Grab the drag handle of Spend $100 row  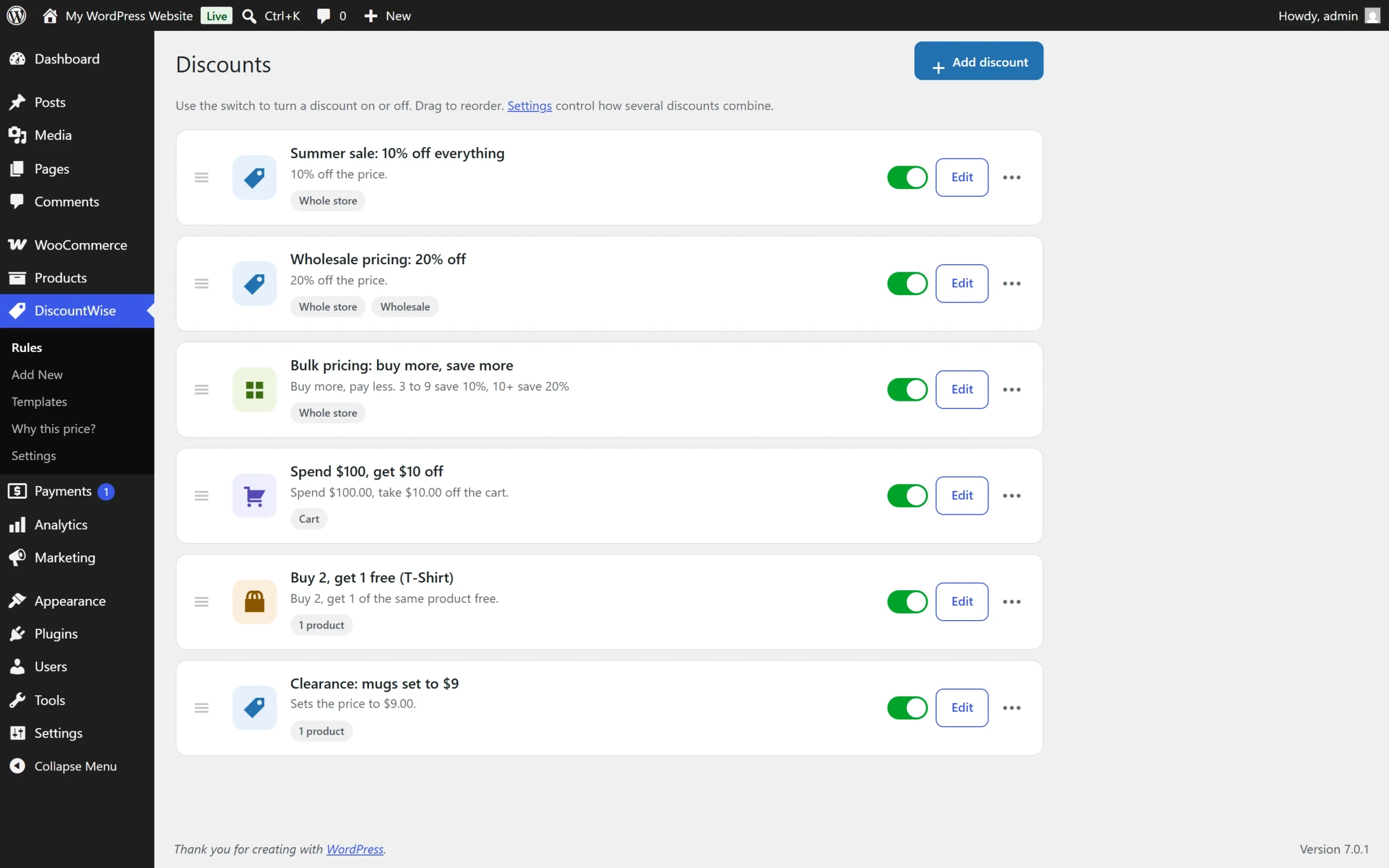coord(201,496)
